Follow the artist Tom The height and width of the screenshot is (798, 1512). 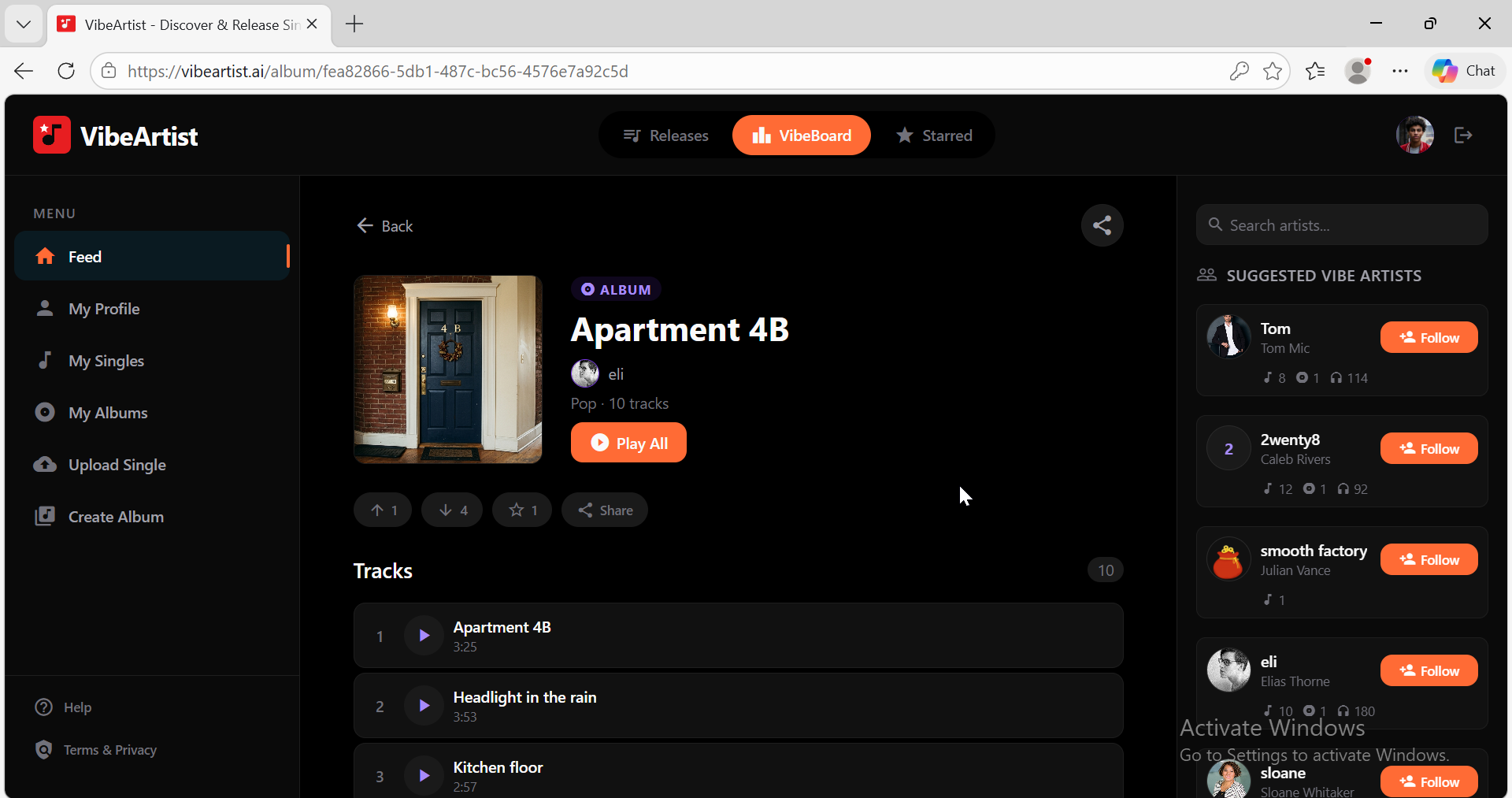point(1429,337)
